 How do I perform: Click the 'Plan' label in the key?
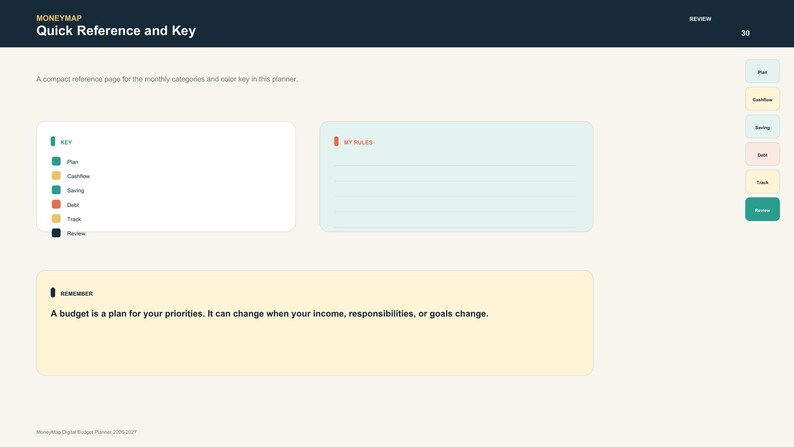(72, 162)
